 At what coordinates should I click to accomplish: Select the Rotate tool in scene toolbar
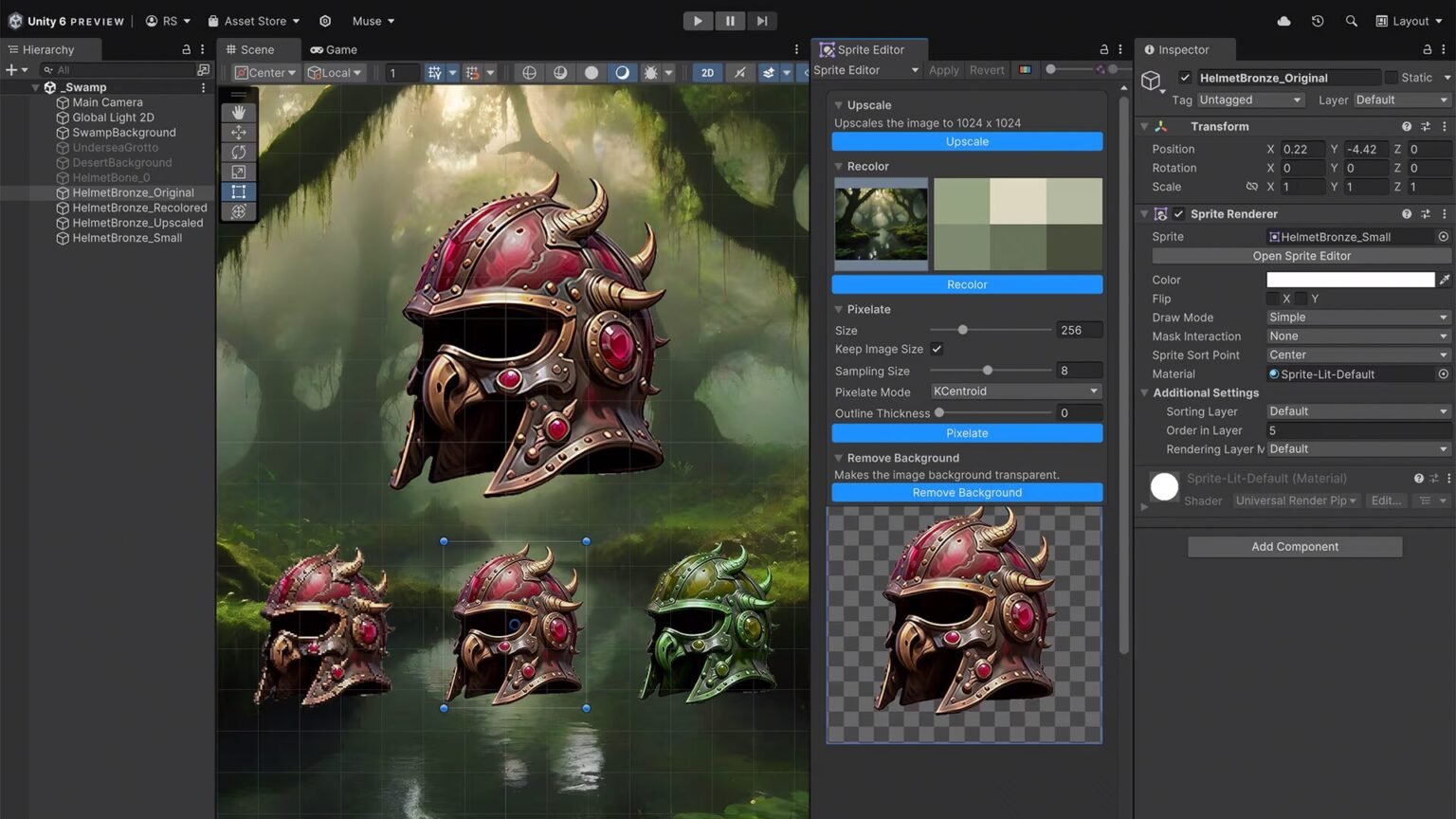click(x=238, y=153)
